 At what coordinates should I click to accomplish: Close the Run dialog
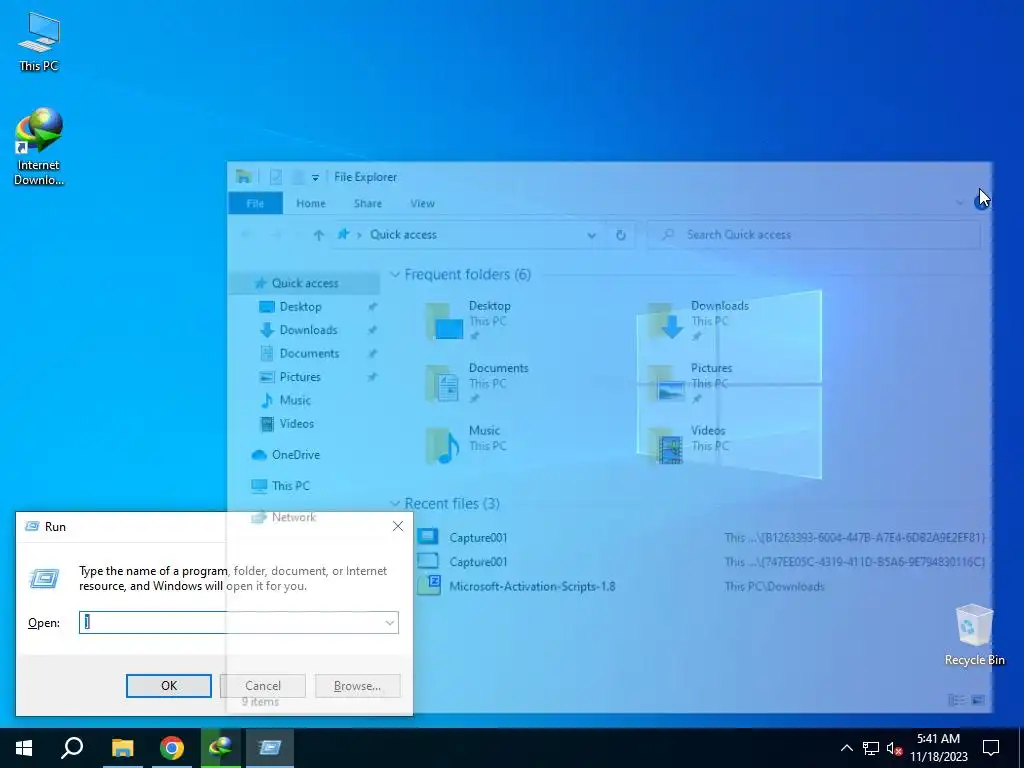(398, 526)
